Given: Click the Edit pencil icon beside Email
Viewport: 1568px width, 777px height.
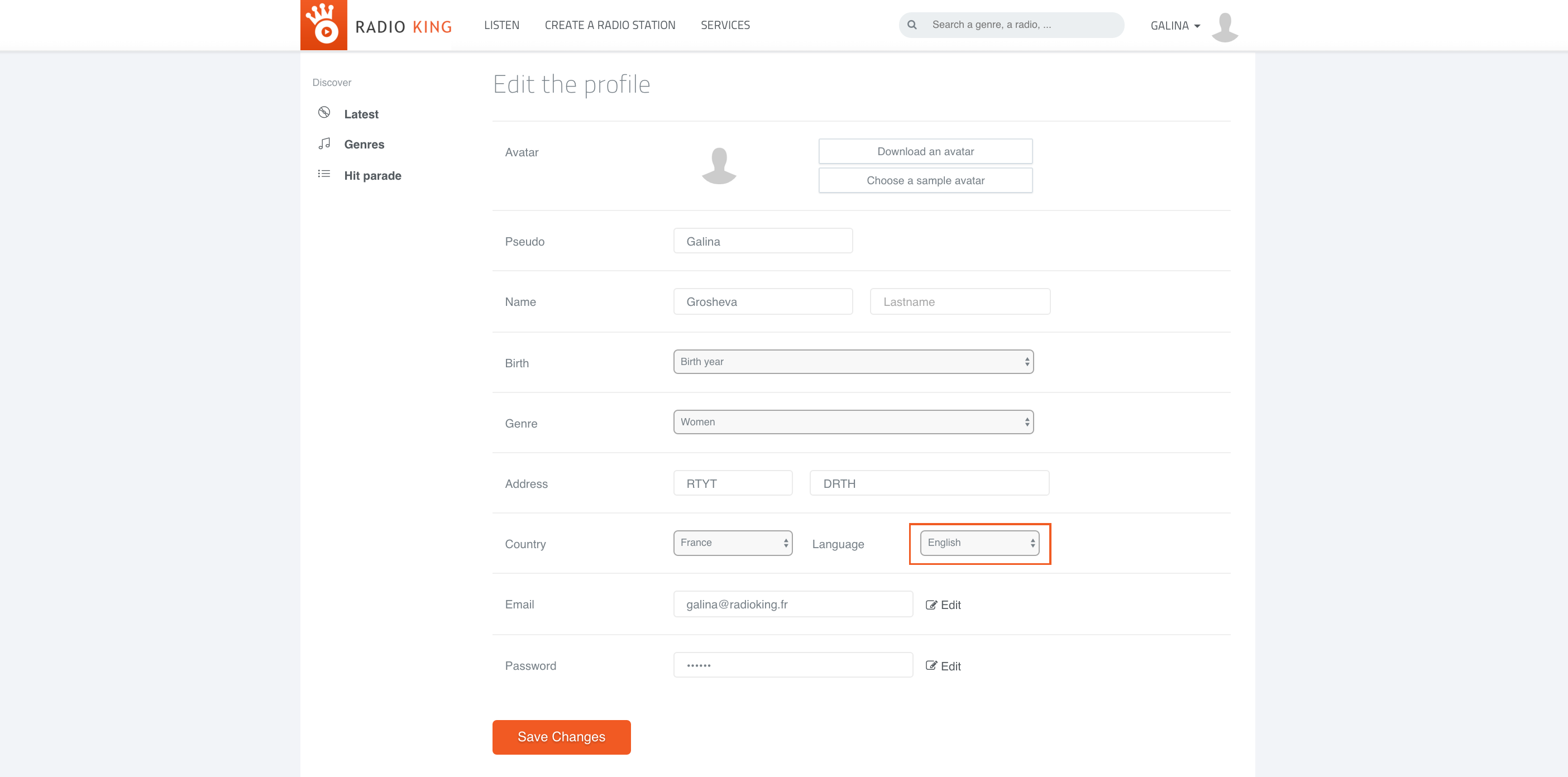Looking at the screenshot, I should click(x=931, y=605).
